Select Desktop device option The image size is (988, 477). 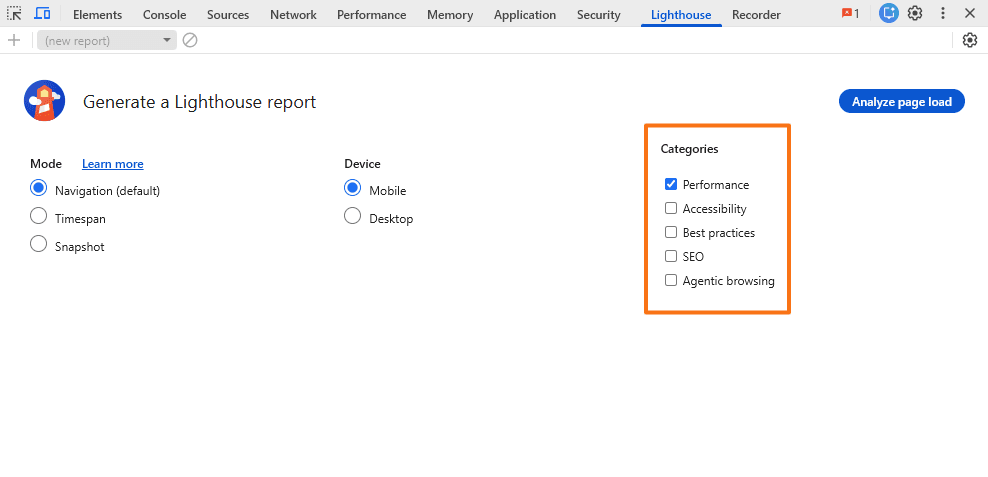click(353, 216)
